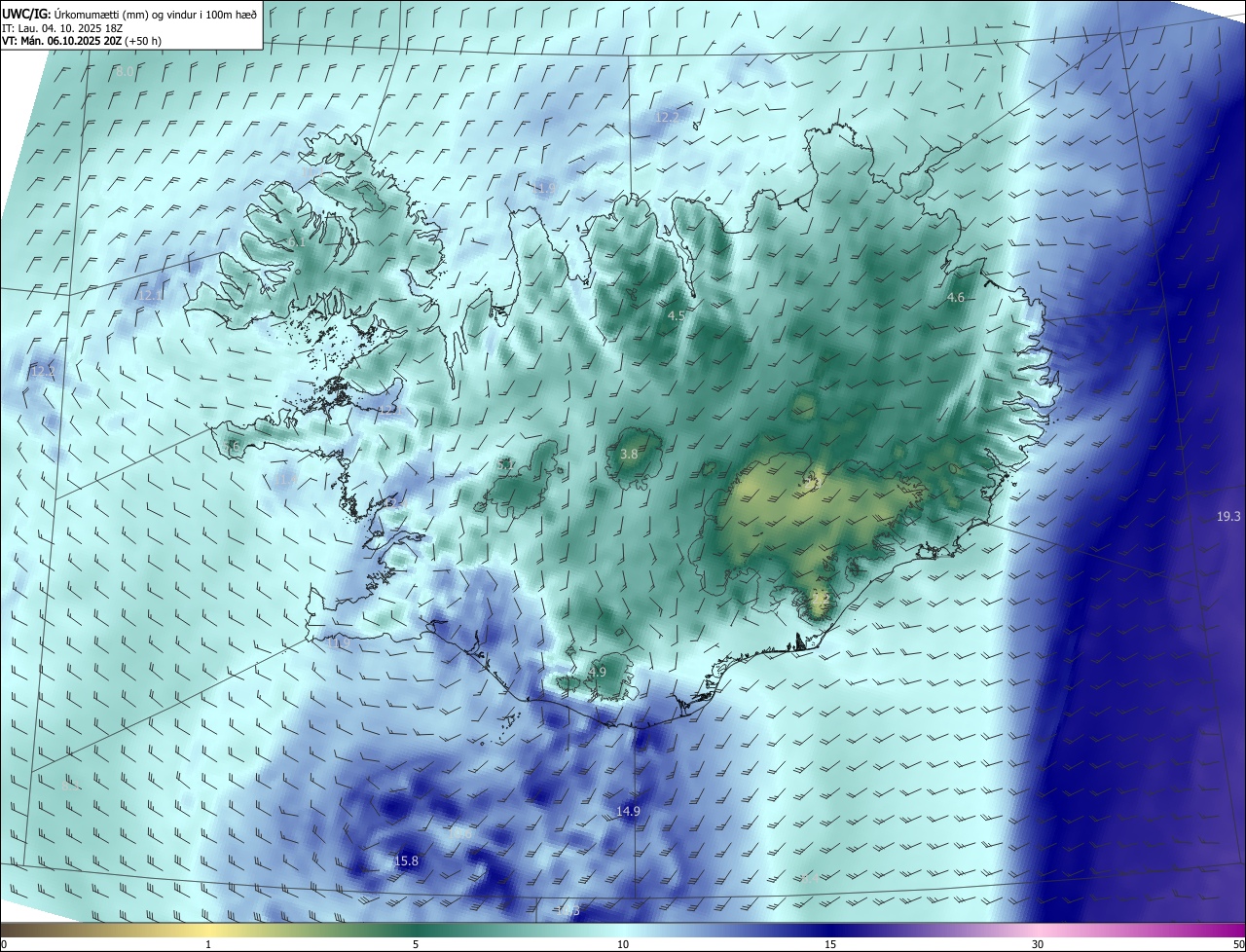Screen dimensions: 1246x952
Task: Click the legend tick label 50
Action: coord(1238,944)
